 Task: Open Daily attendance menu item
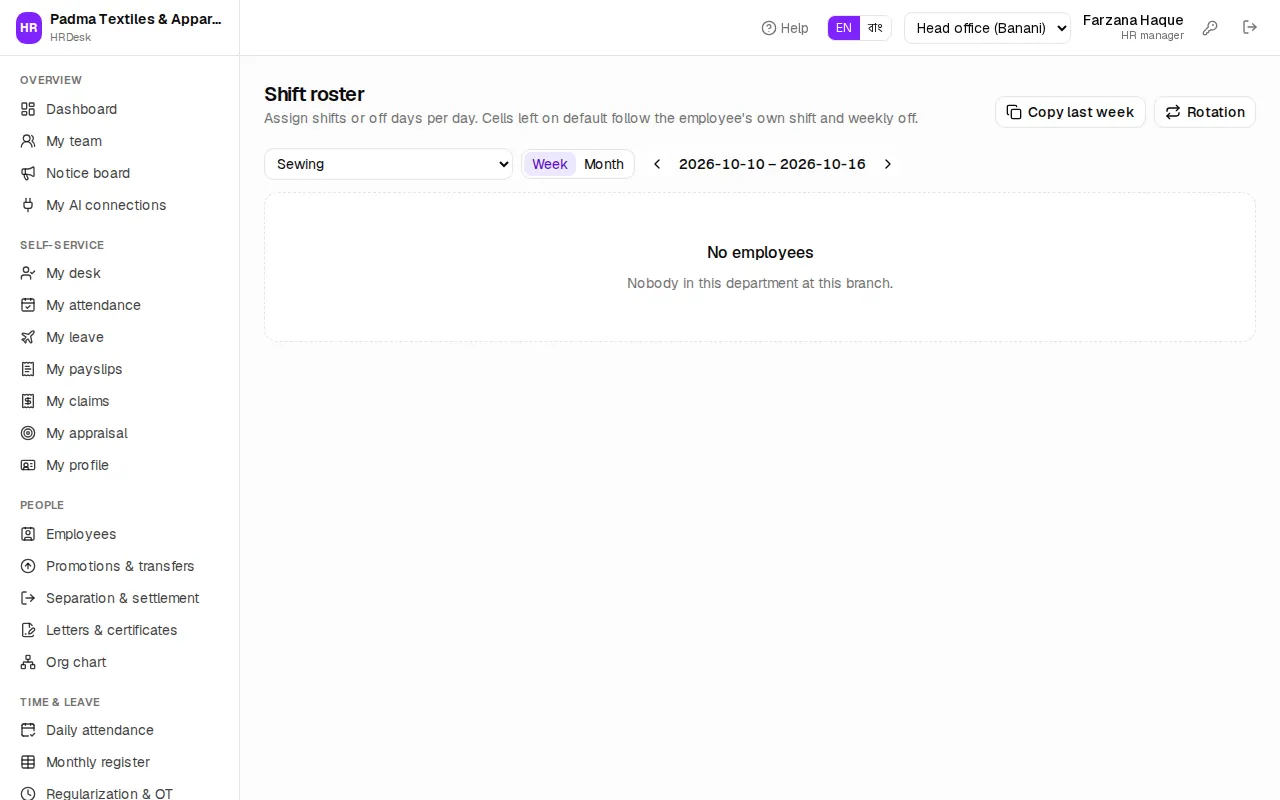tap(120, 730)
